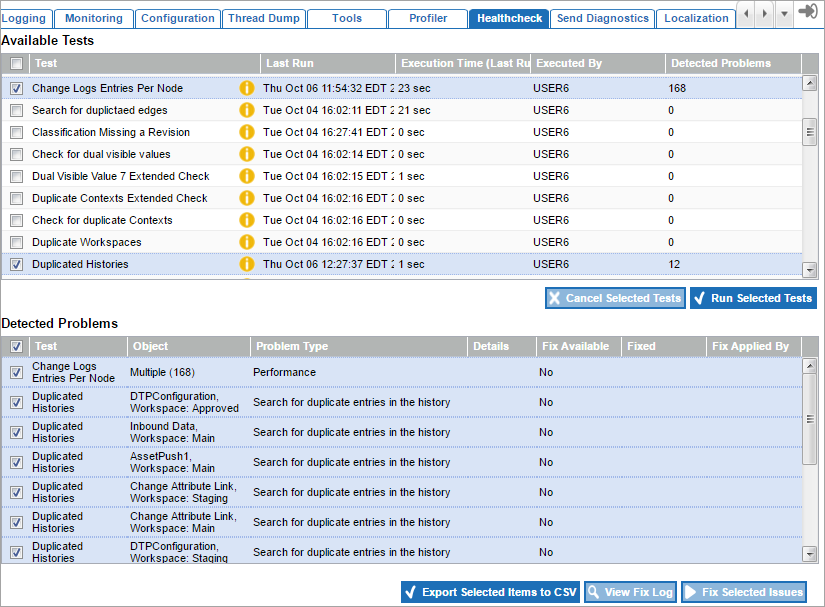Image resolution: width=825 pixels, height=607 pixels.
Task: Enable the Duplicate Workspaces test checkbox
Action: pos(16,242)
